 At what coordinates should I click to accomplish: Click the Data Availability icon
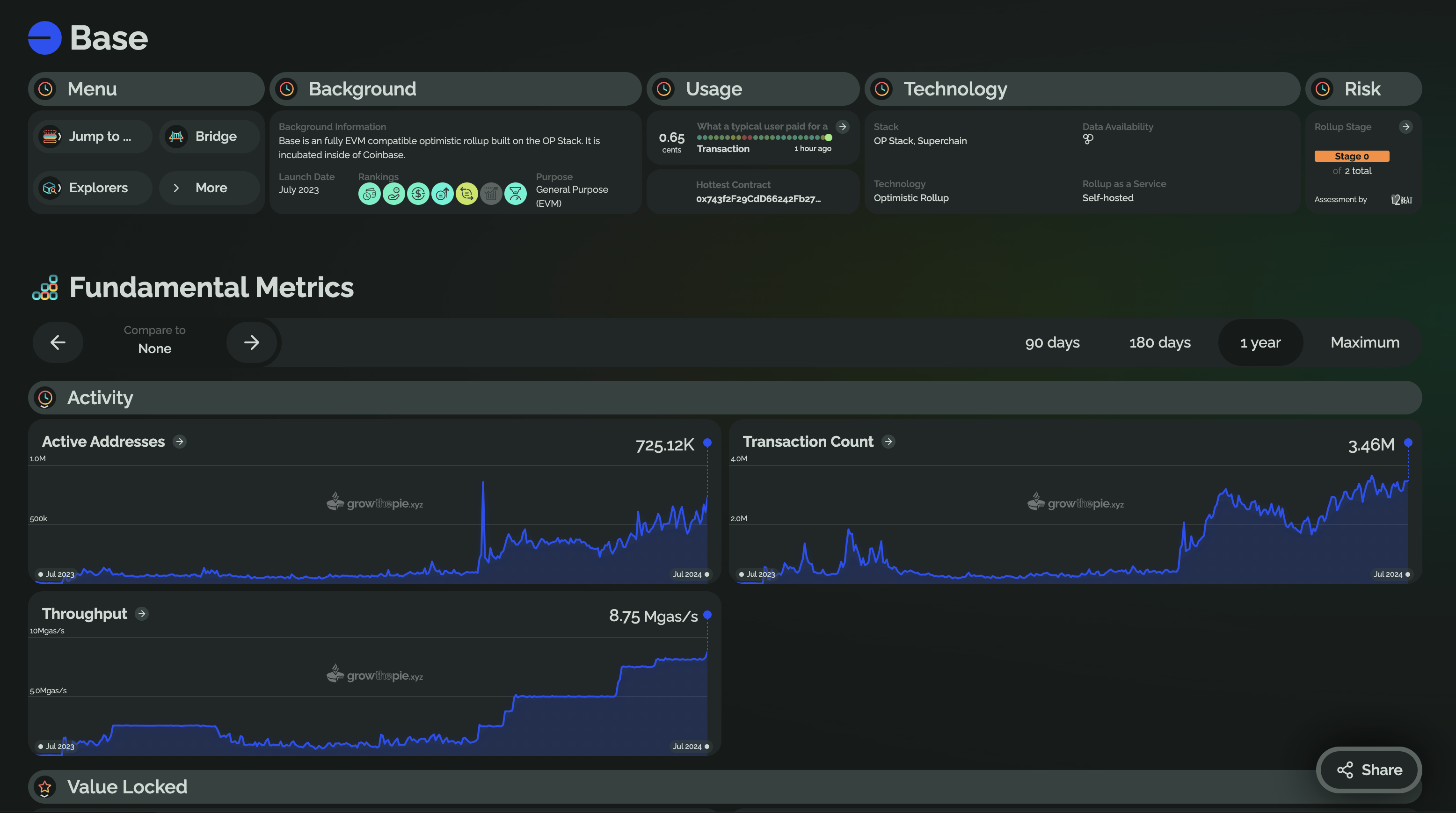pos(1088,139)
